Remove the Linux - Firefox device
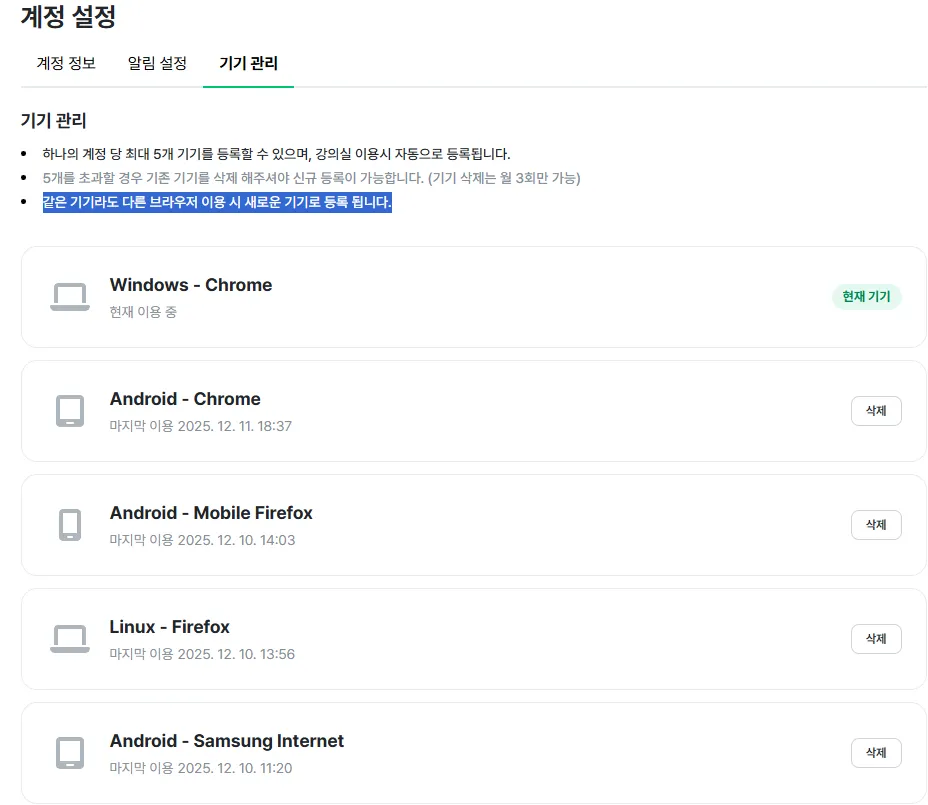Screen dimensions: 928x805 point(875,639)
